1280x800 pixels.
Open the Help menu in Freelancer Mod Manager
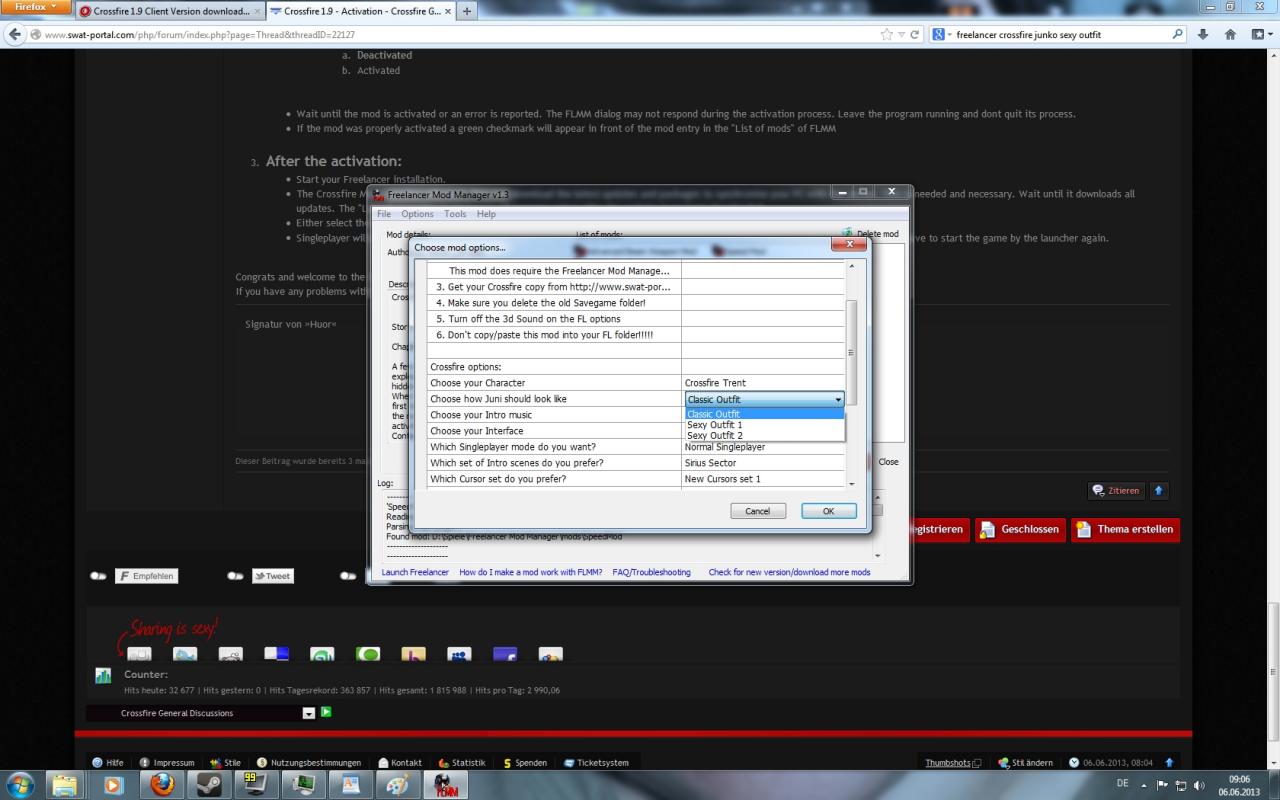pos(486,214)
